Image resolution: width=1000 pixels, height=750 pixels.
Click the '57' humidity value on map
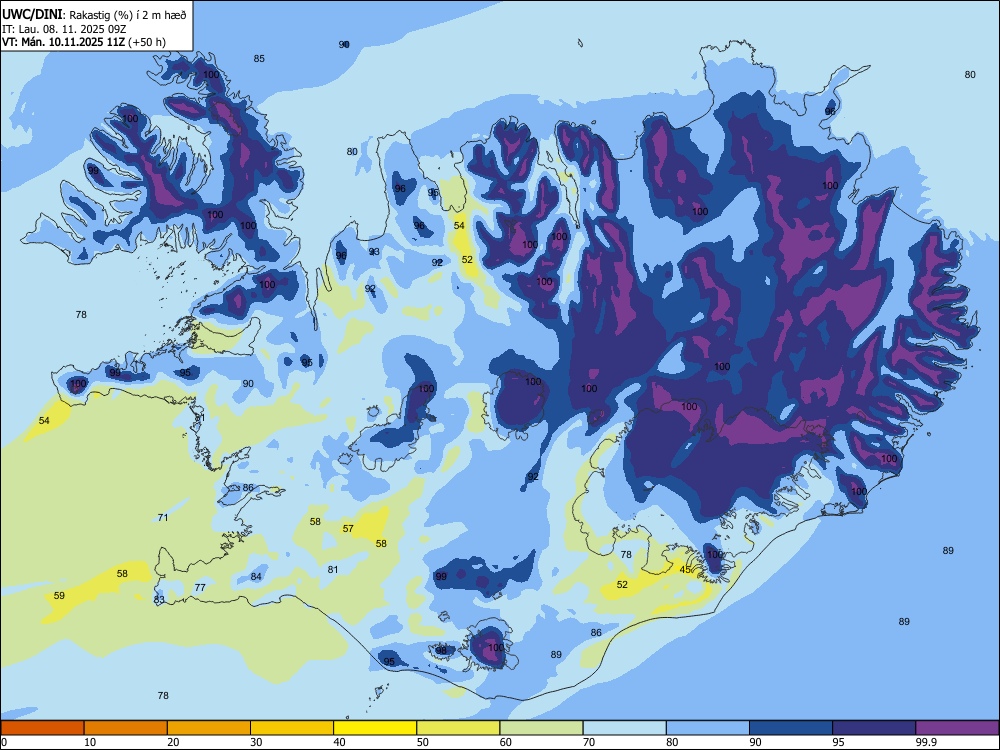(348, 529)
